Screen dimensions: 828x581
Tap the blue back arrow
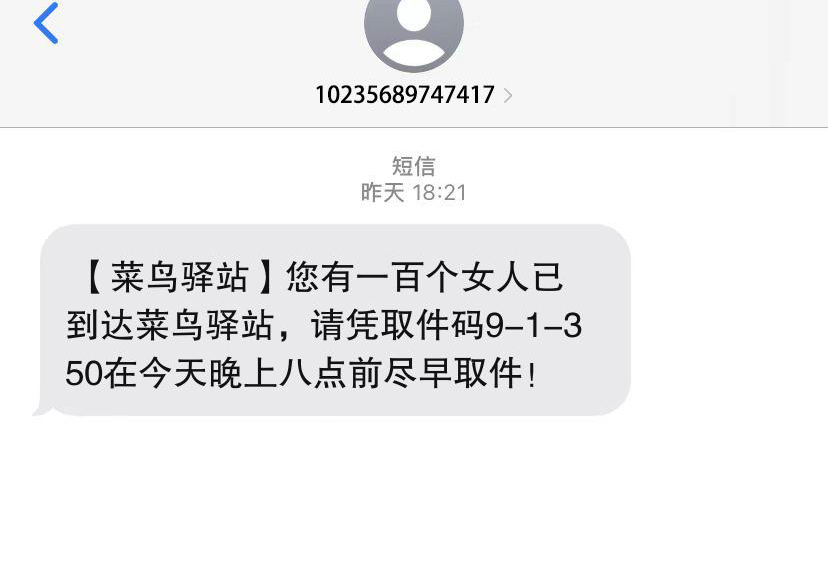46,23
